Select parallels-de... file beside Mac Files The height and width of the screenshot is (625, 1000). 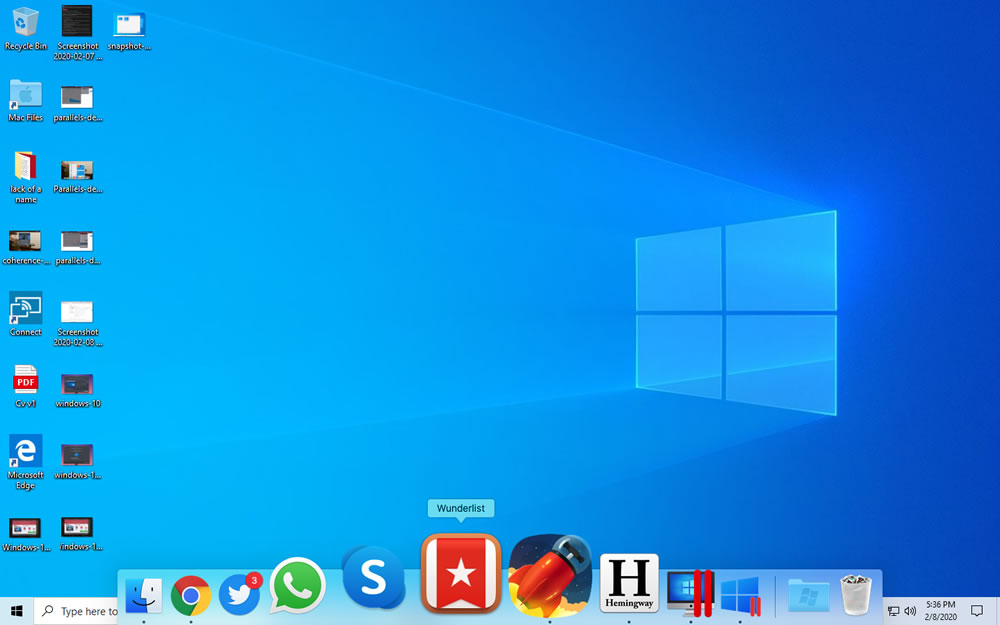pos(77,104)
